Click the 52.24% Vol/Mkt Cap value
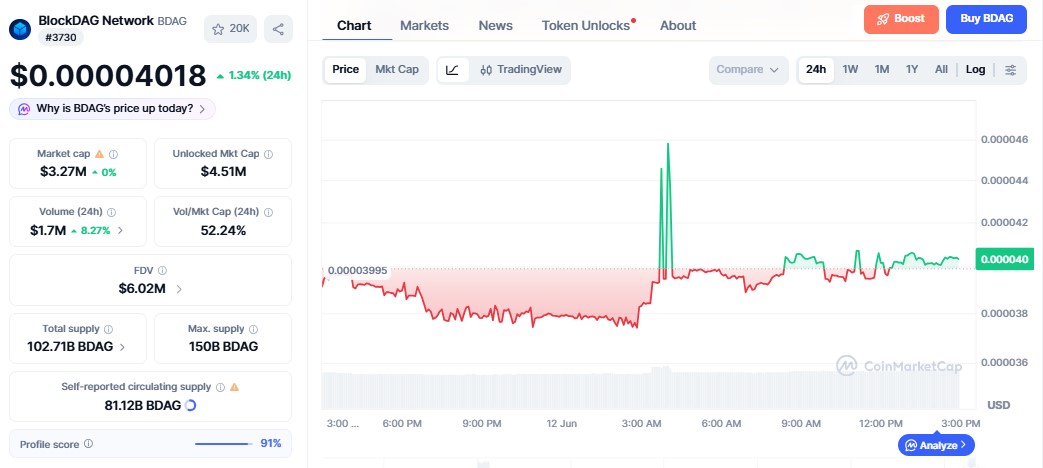1043x468 pixels. 224,231
